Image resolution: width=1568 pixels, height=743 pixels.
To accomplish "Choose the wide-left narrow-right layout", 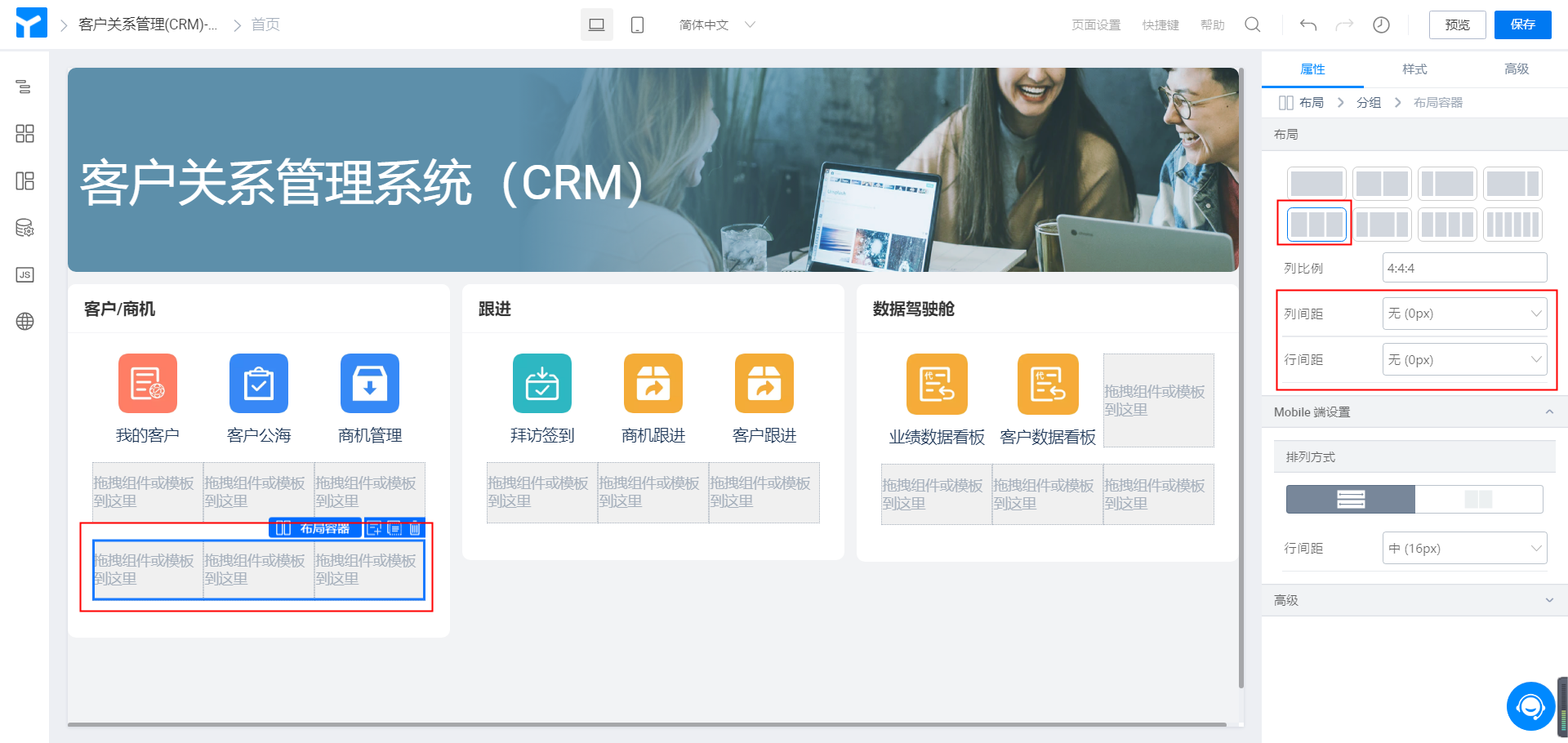I will tap(1512, 184).
